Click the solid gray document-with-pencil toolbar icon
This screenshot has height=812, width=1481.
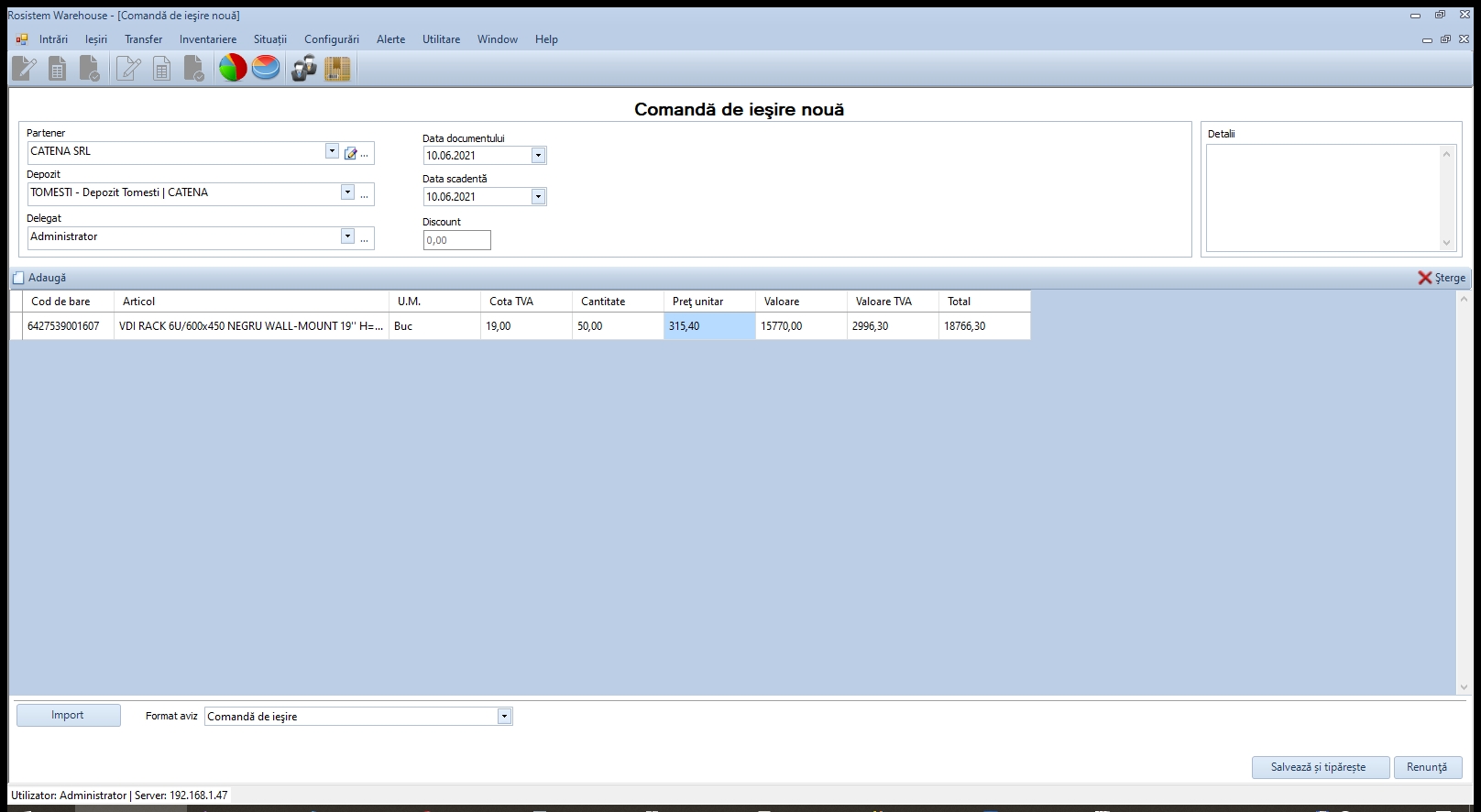point(24,68)
